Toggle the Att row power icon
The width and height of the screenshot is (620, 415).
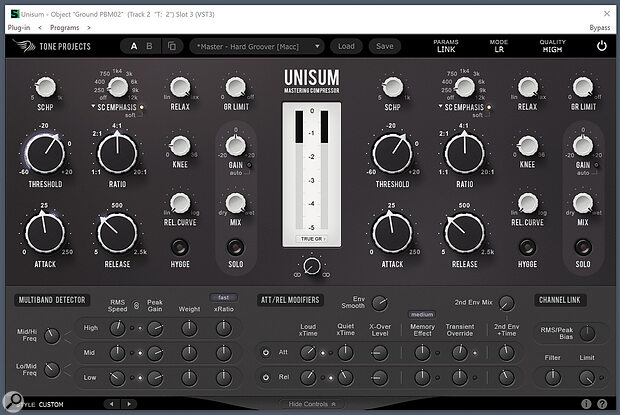pyautogui.click(x=266, y=352)
